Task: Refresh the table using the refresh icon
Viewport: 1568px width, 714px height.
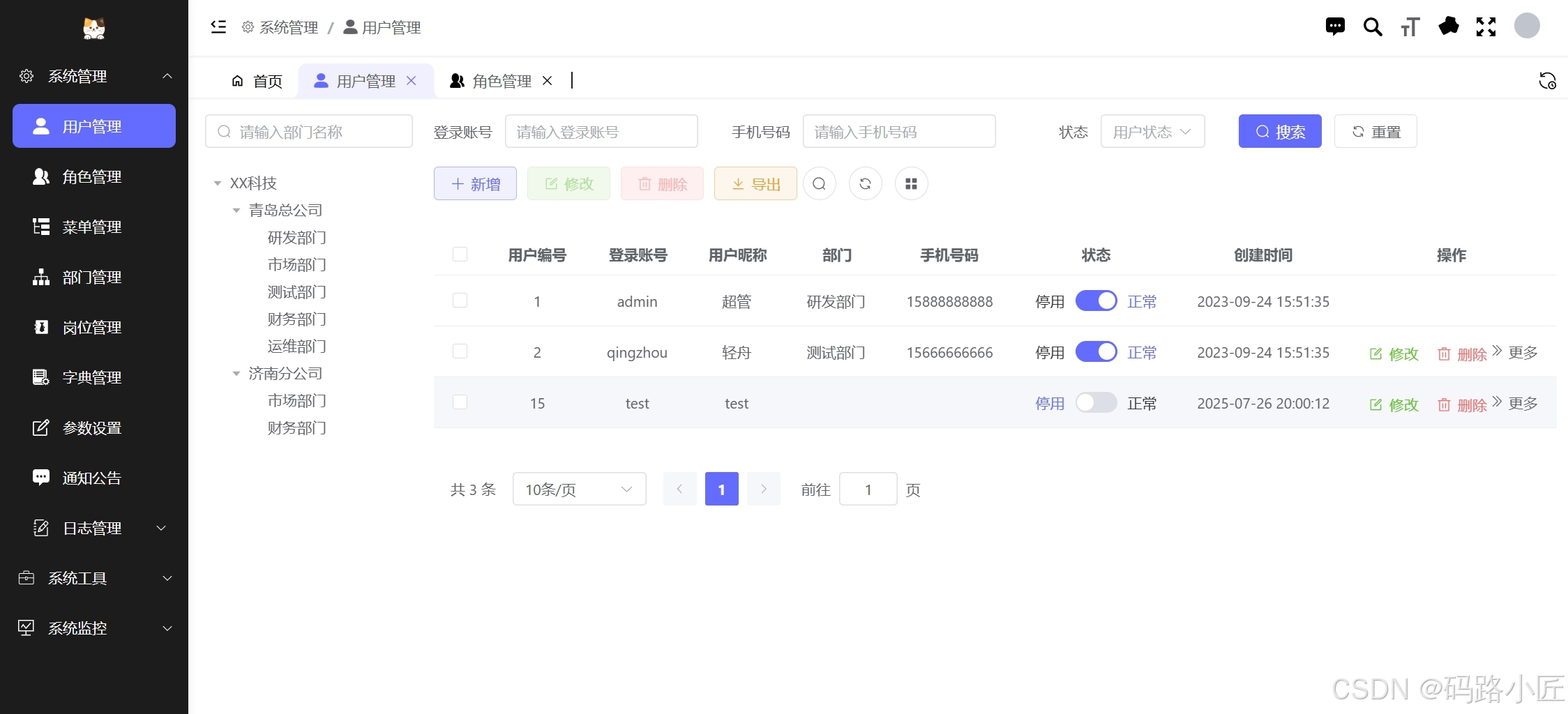Action: tap(865, 183)
